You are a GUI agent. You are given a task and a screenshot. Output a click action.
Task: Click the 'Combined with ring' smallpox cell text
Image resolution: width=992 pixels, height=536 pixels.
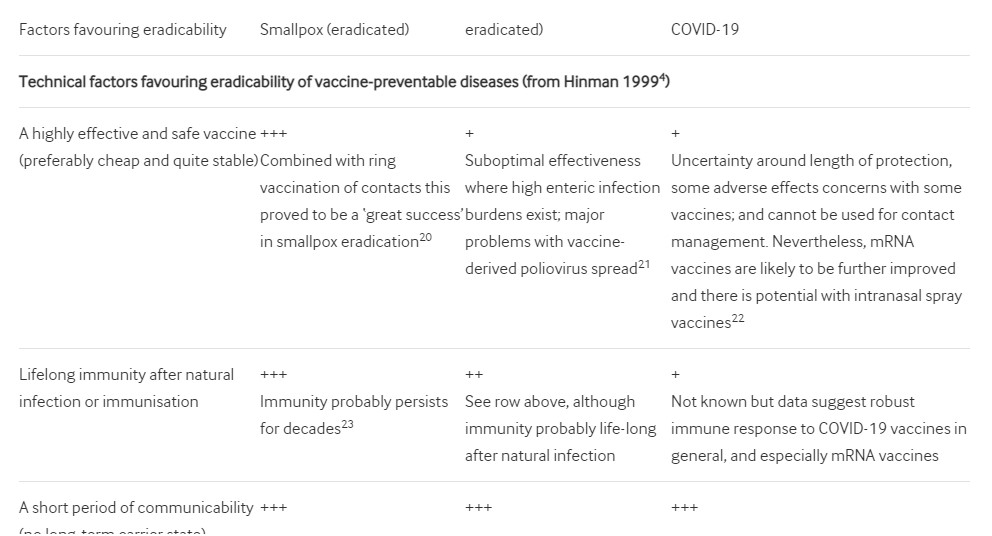tap(327, 160)
